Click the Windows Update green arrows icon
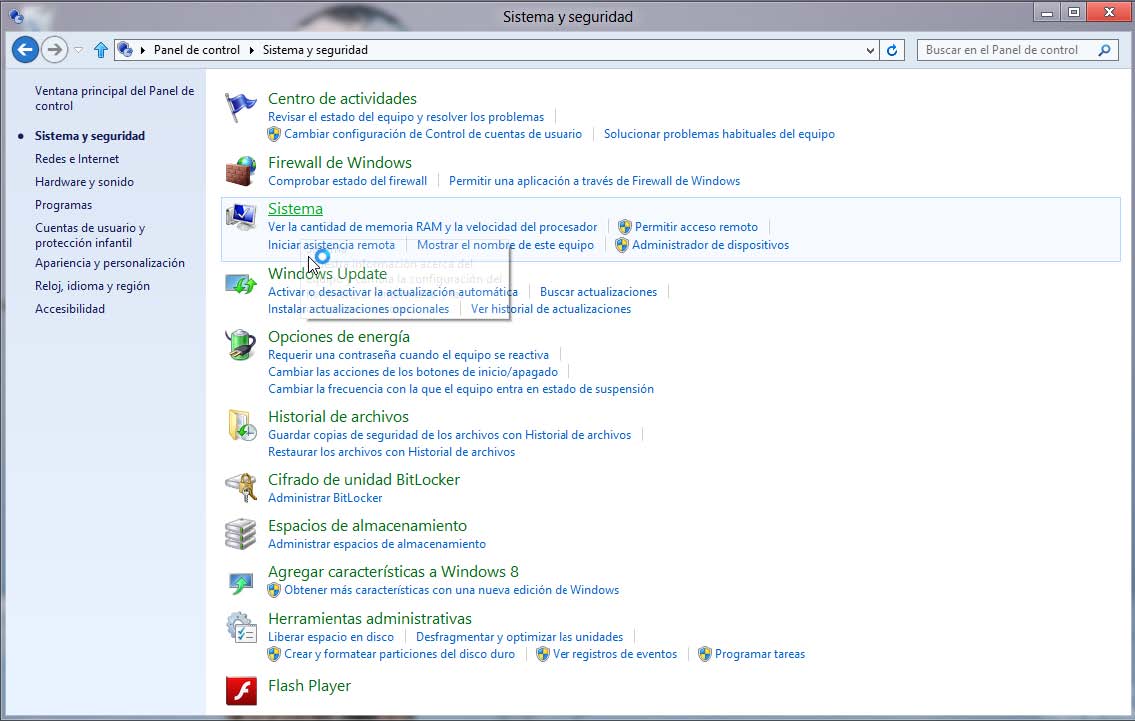The width and height of the screenshot is (1135, 721). tap(241, 284)
